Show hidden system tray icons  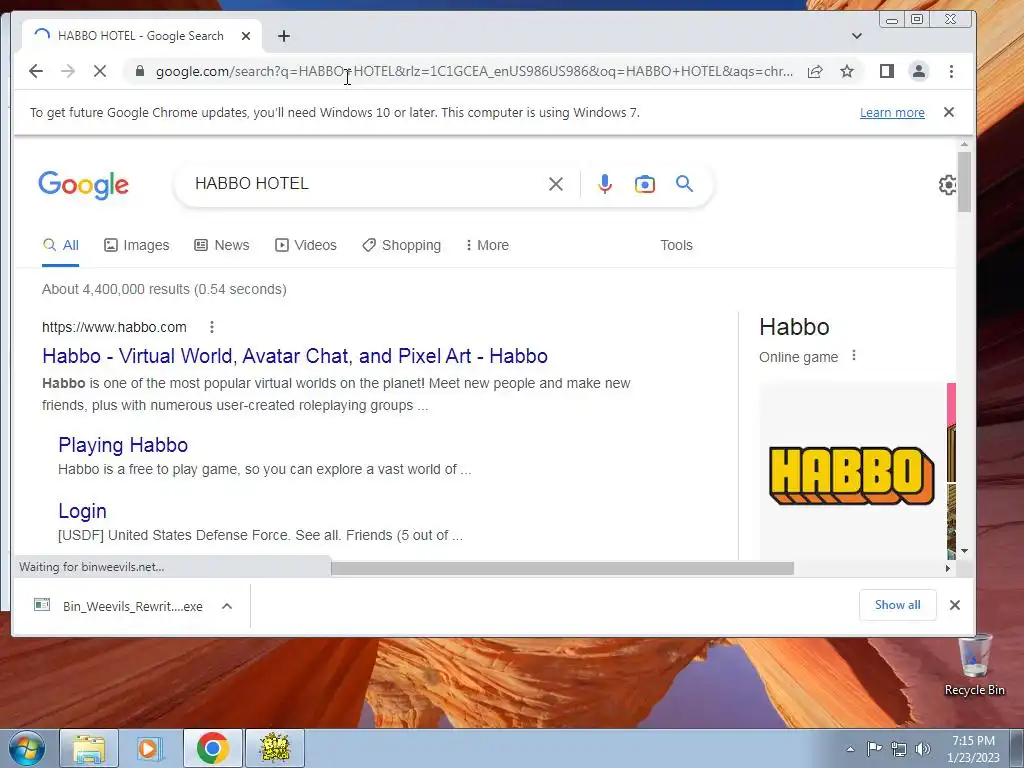point(850,749)
